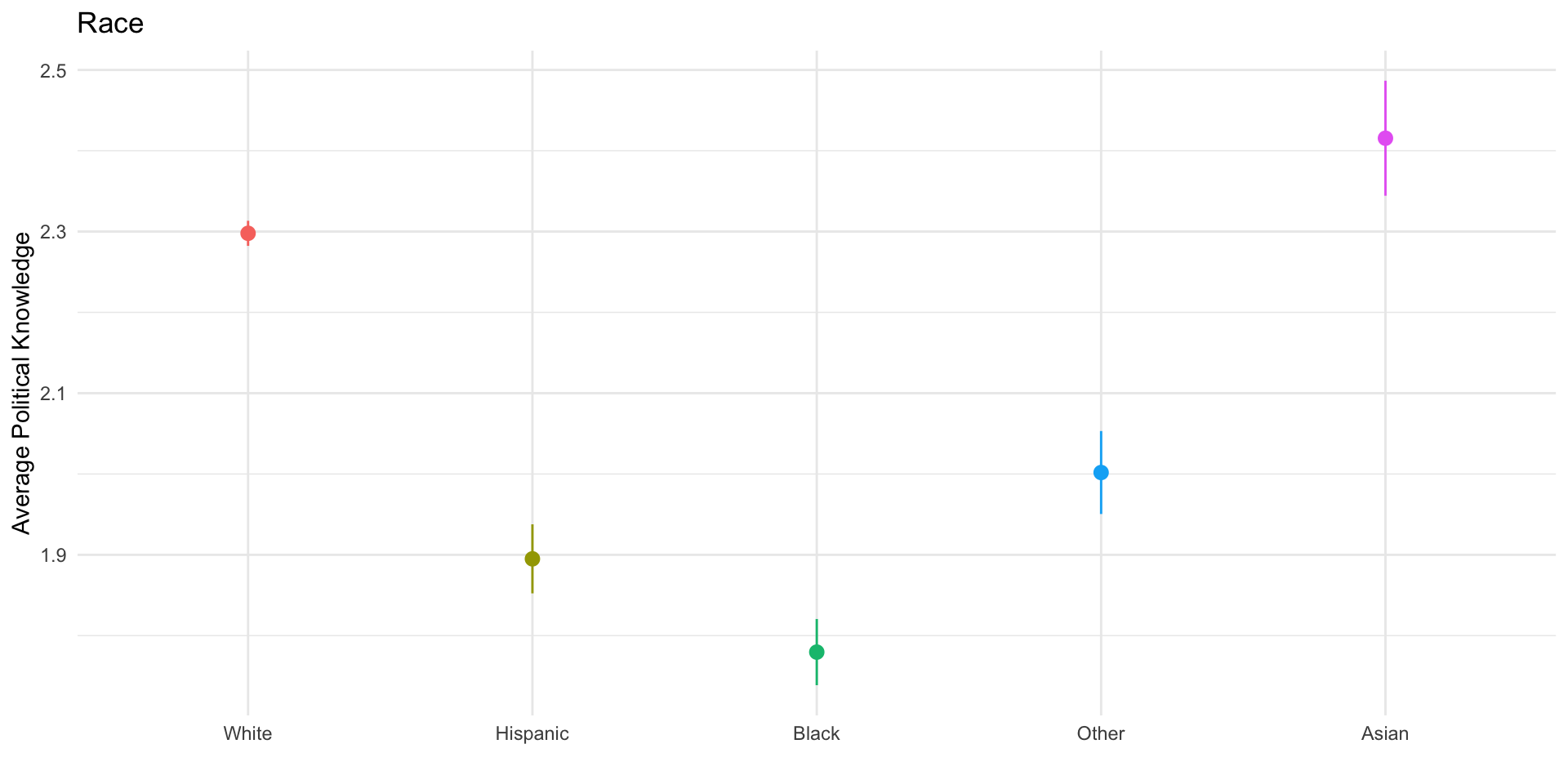Select the "Other" x-axis label

tap(1101, 733)
